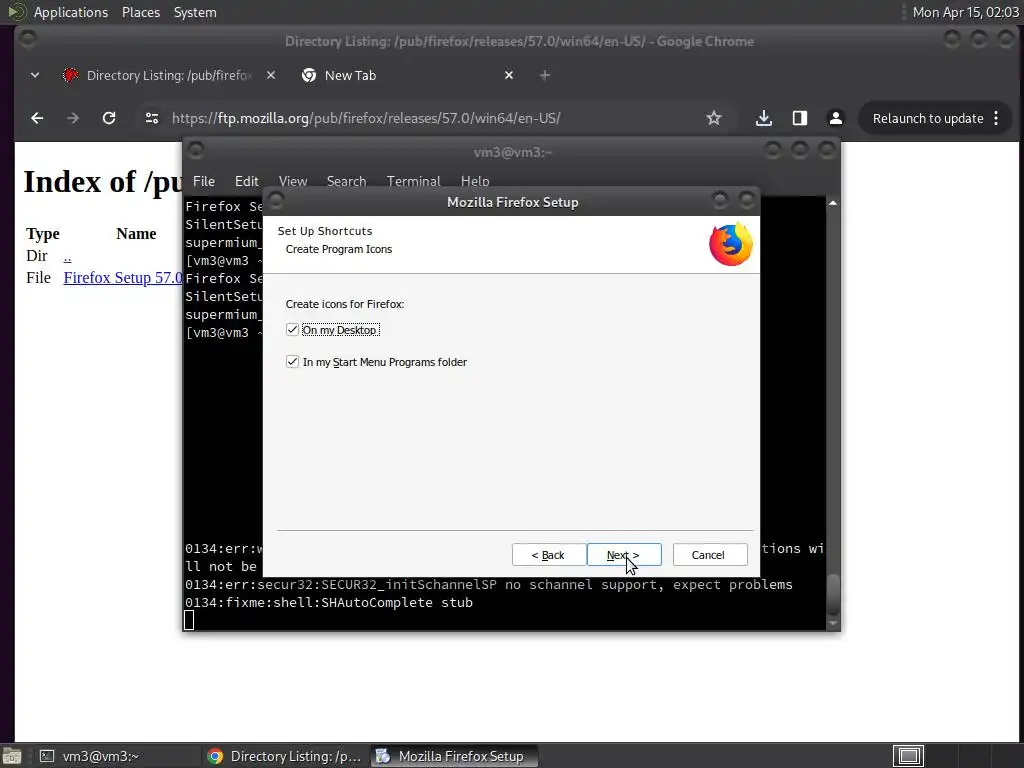Open Firefox Setup window menu button
Viewport: 1024px width, 768px height.
pos(276,200)
